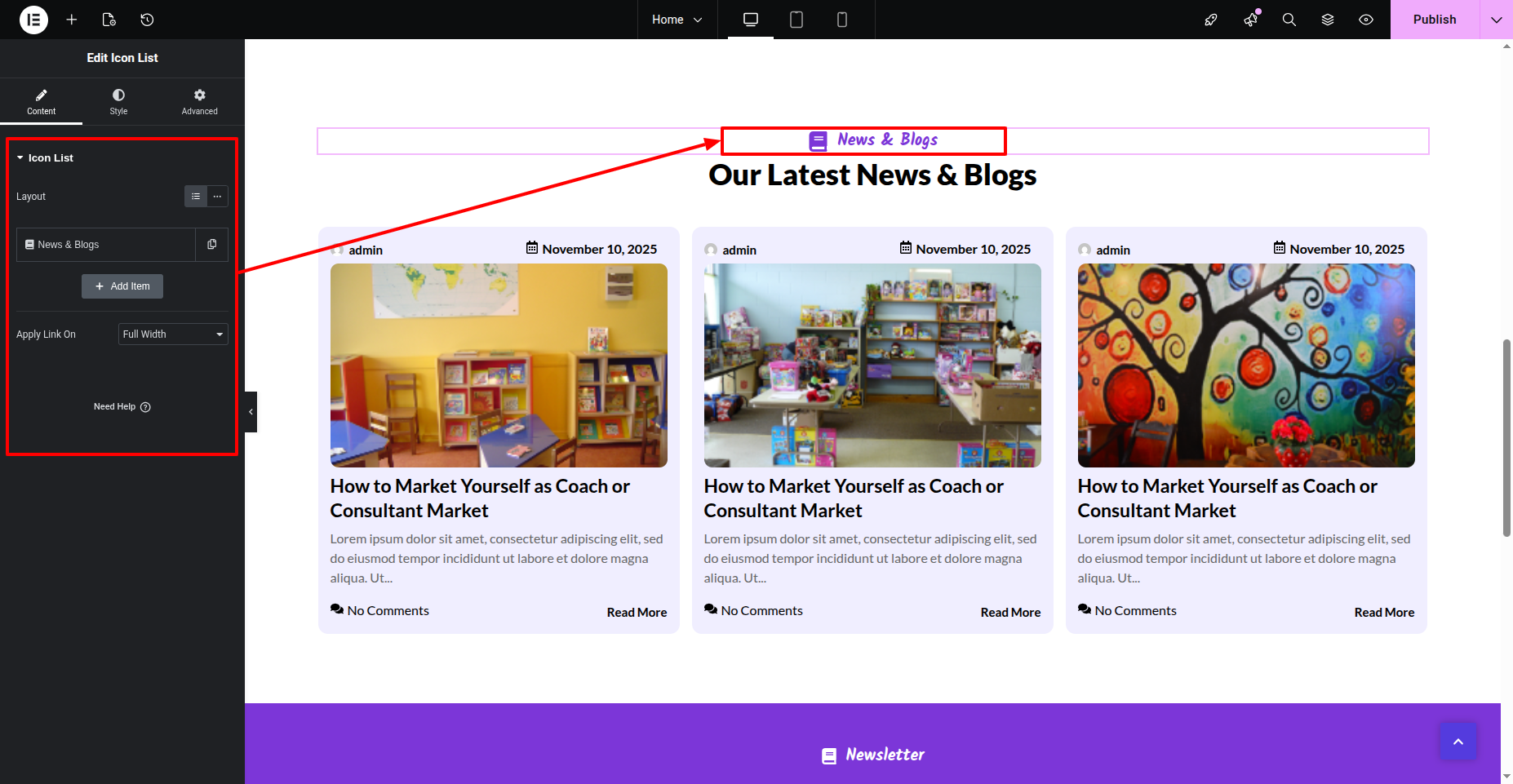Switch to tablet responsive view
This screenshot has width=1513, height=784.
[796, 20]
